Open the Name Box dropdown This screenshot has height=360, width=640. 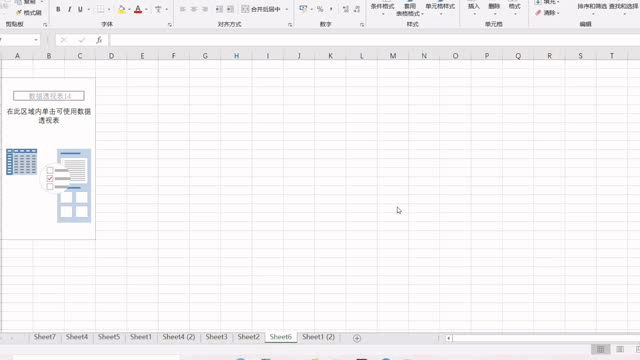36,40
